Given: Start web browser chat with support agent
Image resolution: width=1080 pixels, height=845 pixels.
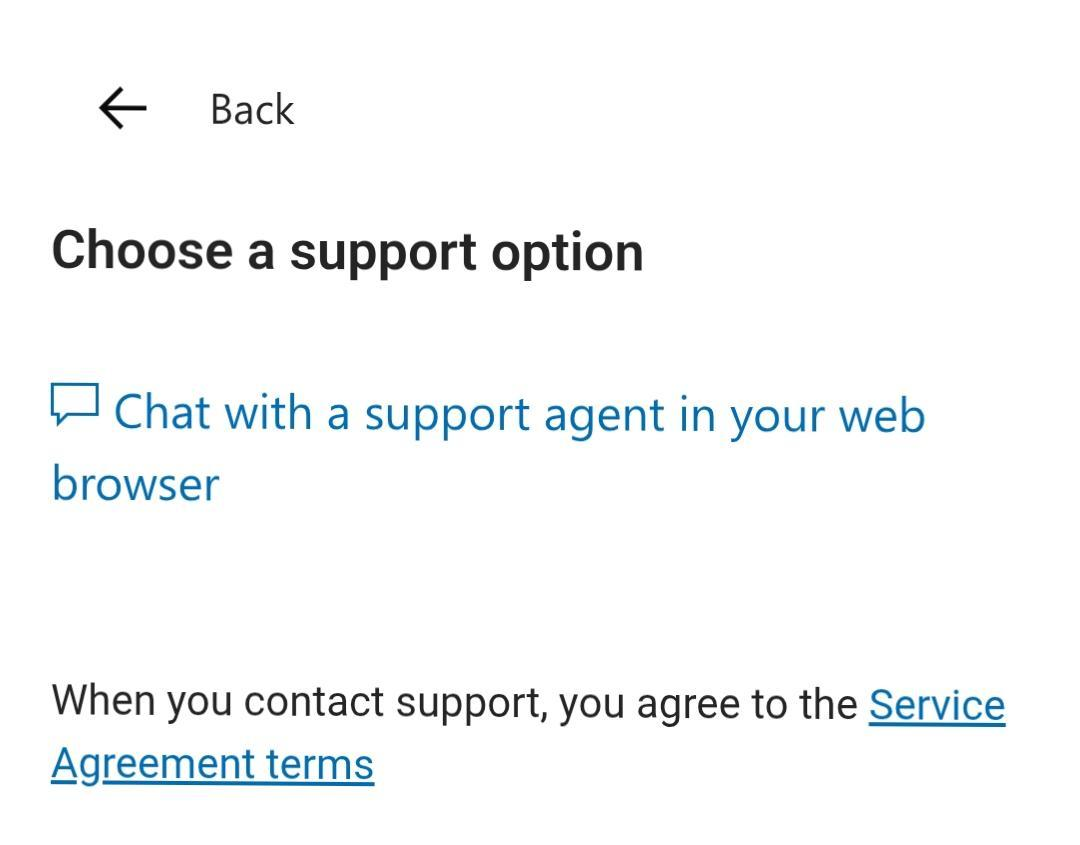Looking at the screenshot, I should point(488,448).
